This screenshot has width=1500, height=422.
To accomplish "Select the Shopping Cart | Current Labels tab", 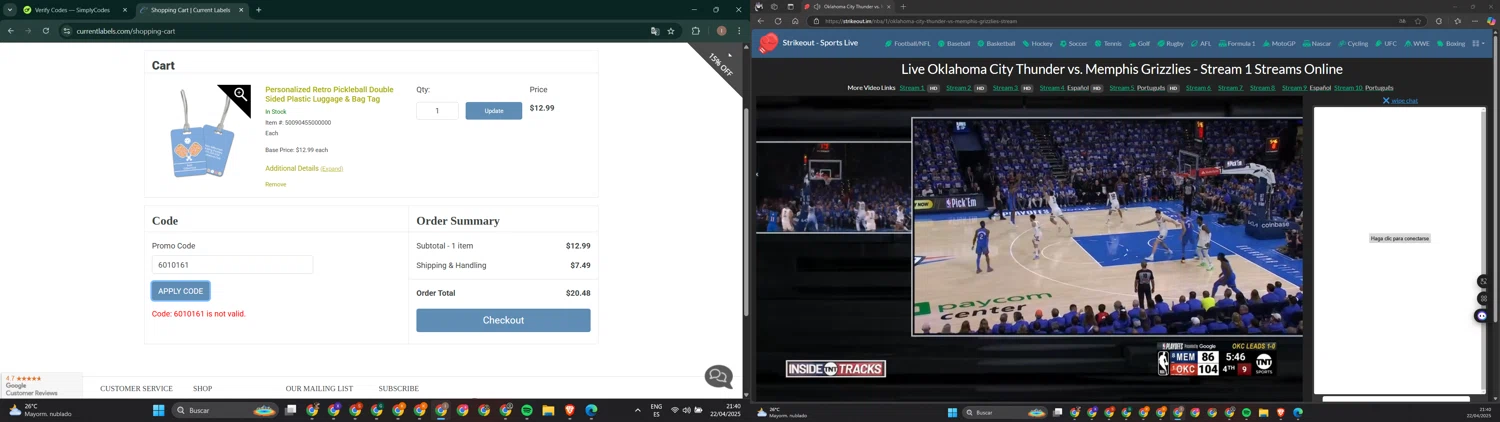I will (x=190, y=10).
